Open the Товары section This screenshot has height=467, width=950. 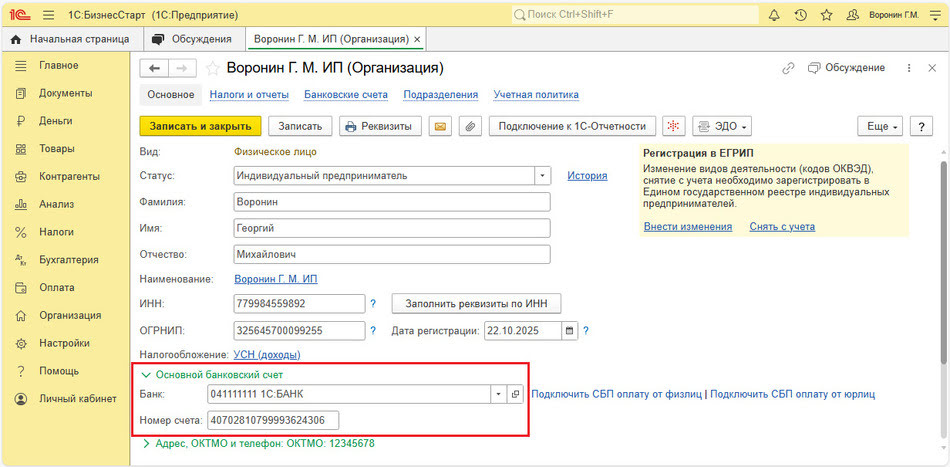click(x=57, y=149)
